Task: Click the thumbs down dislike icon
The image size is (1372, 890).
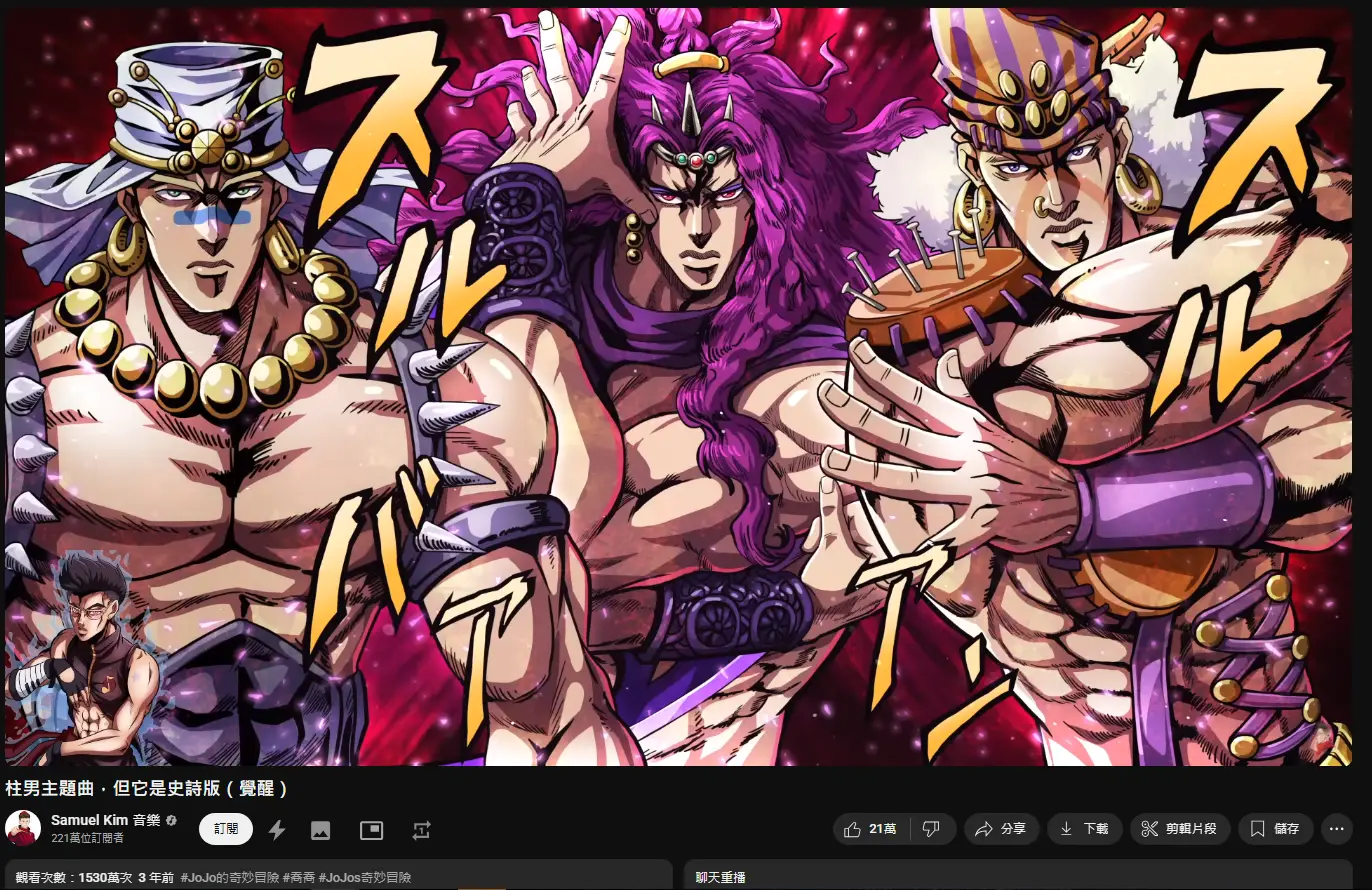Action: (931, 829)
